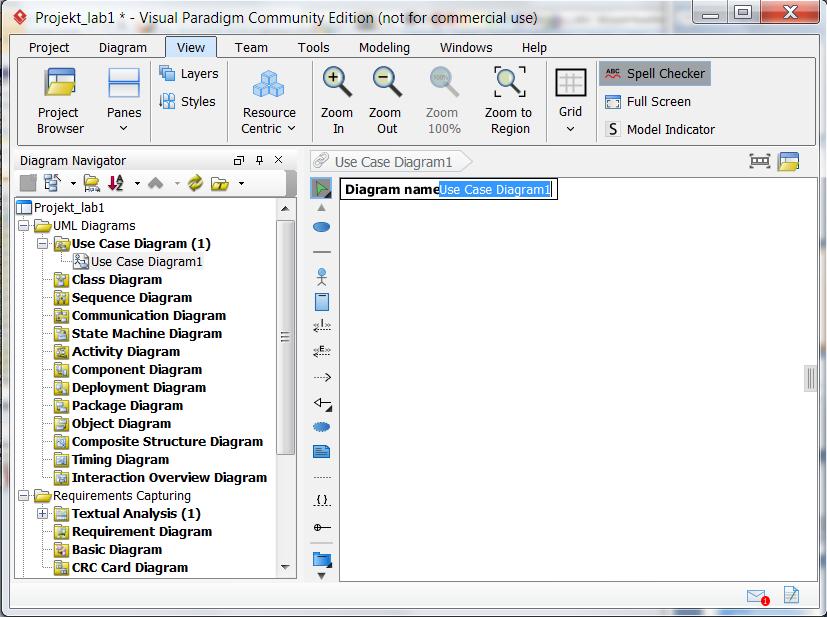Click the Zoom Out magnifier
Screen dimensions: 827x617
386,100
